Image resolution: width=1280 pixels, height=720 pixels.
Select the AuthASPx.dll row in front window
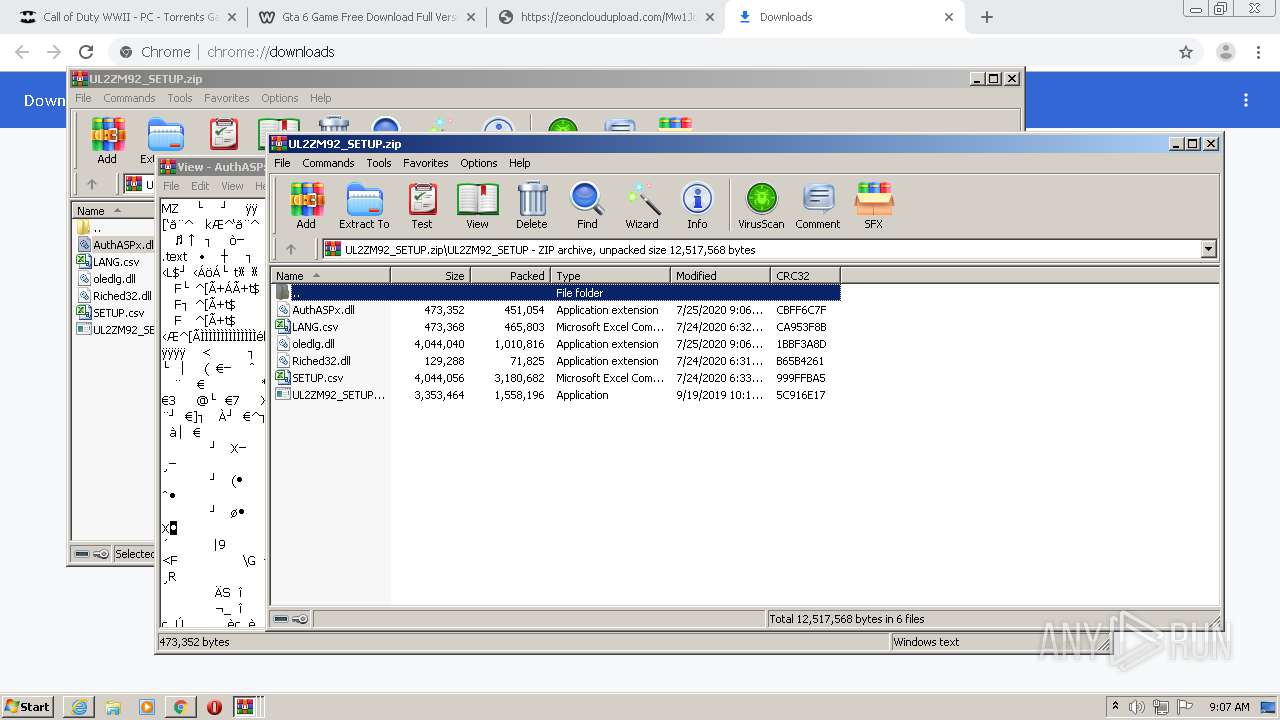[x=556, y=310]
